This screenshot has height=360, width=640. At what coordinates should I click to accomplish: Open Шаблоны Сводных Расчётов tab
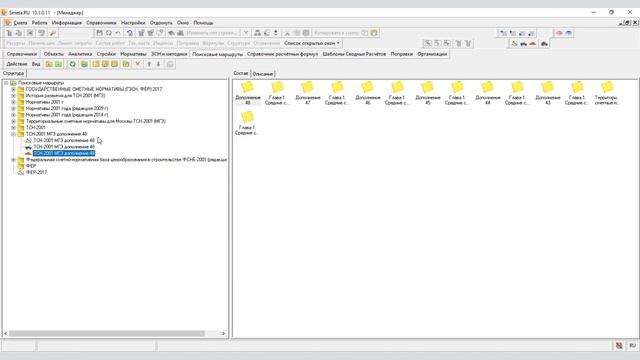point(354,54)
